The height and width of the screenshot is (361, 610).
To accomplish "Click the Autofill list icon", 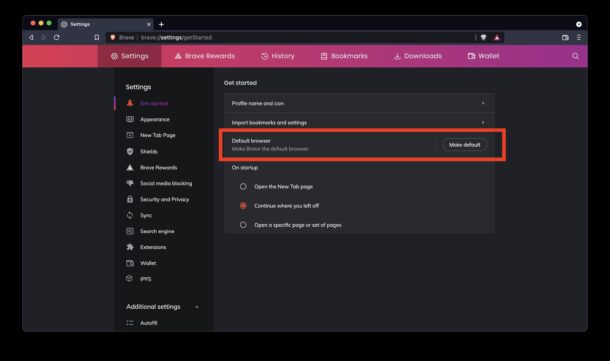I will point(130,323).
